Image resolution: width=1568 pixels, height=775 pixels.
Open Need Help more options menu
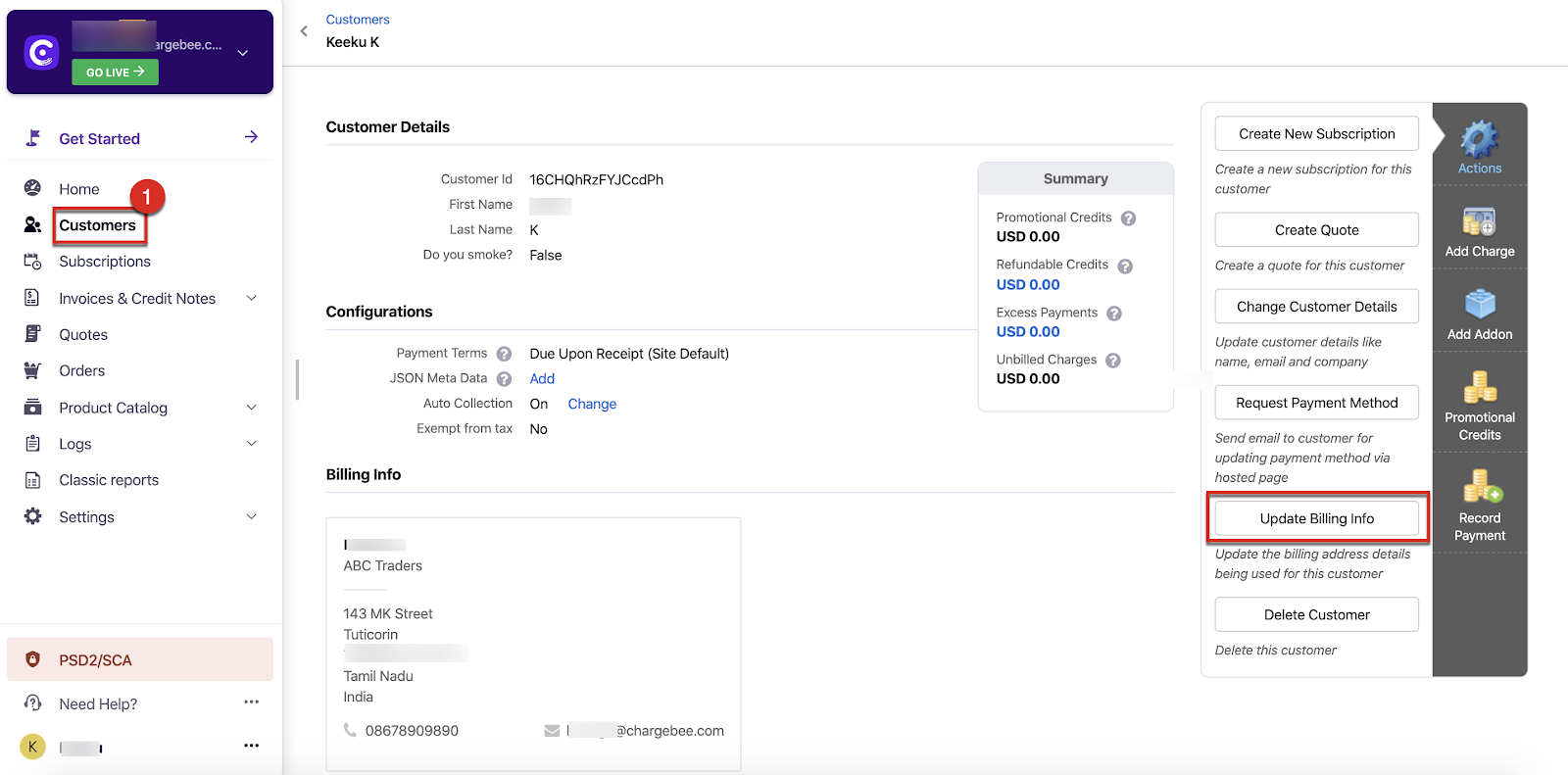click(x=252, y=702)
